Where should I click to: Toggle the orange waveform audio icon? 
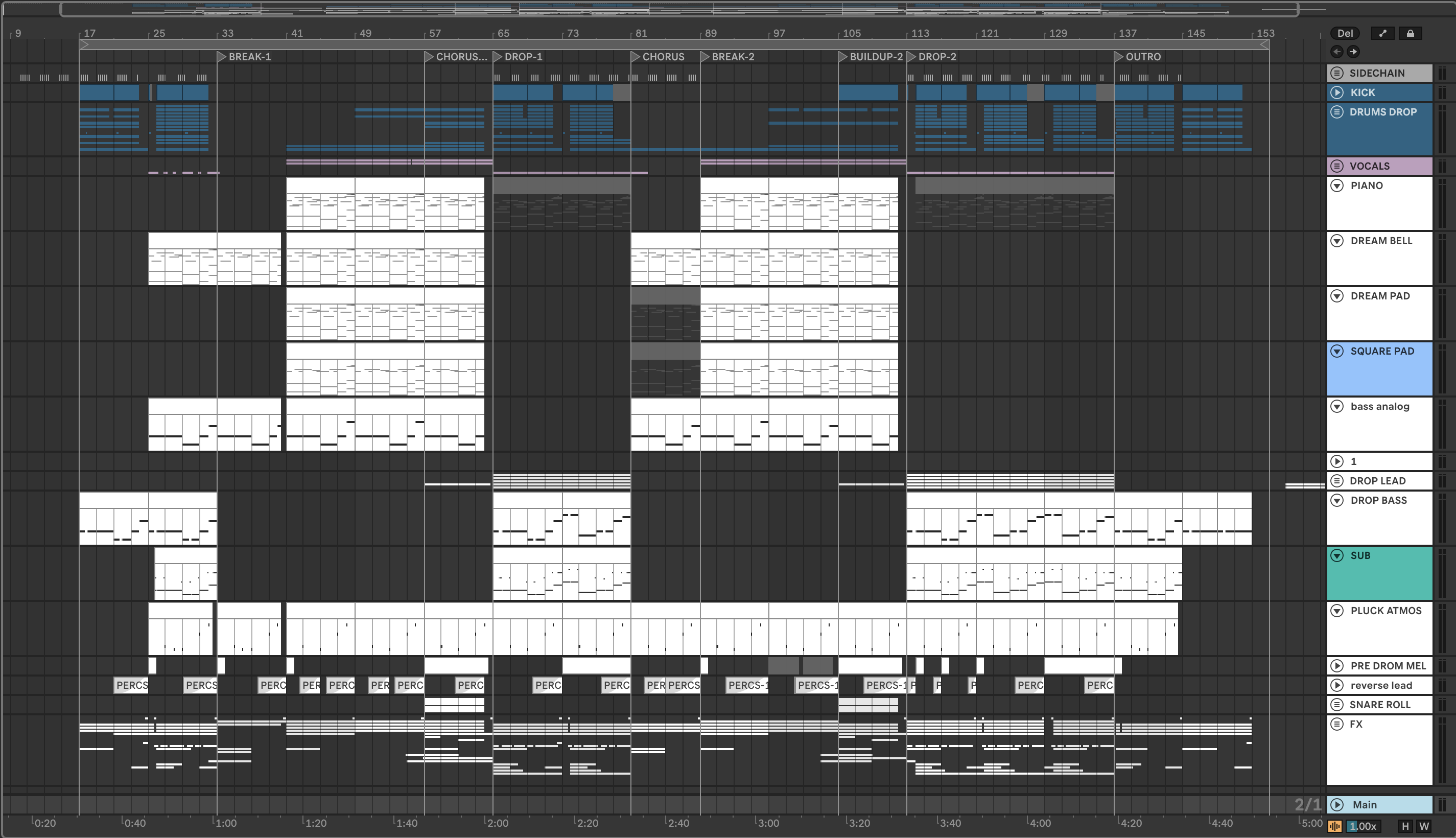click(1334, 826)
